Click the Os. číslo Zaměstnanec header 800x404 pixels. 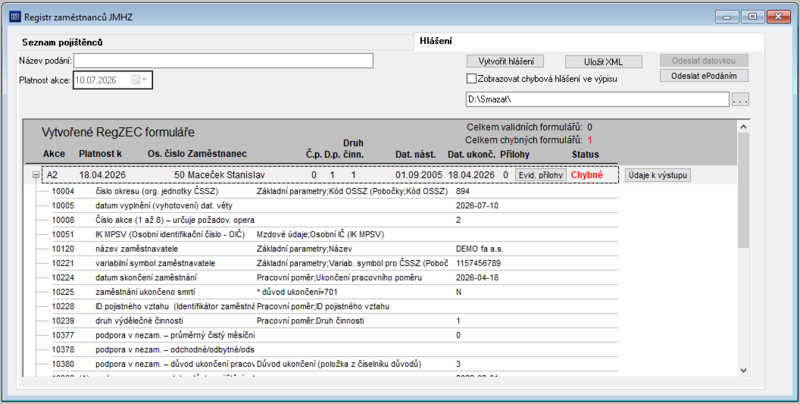(x=197, y=154)
